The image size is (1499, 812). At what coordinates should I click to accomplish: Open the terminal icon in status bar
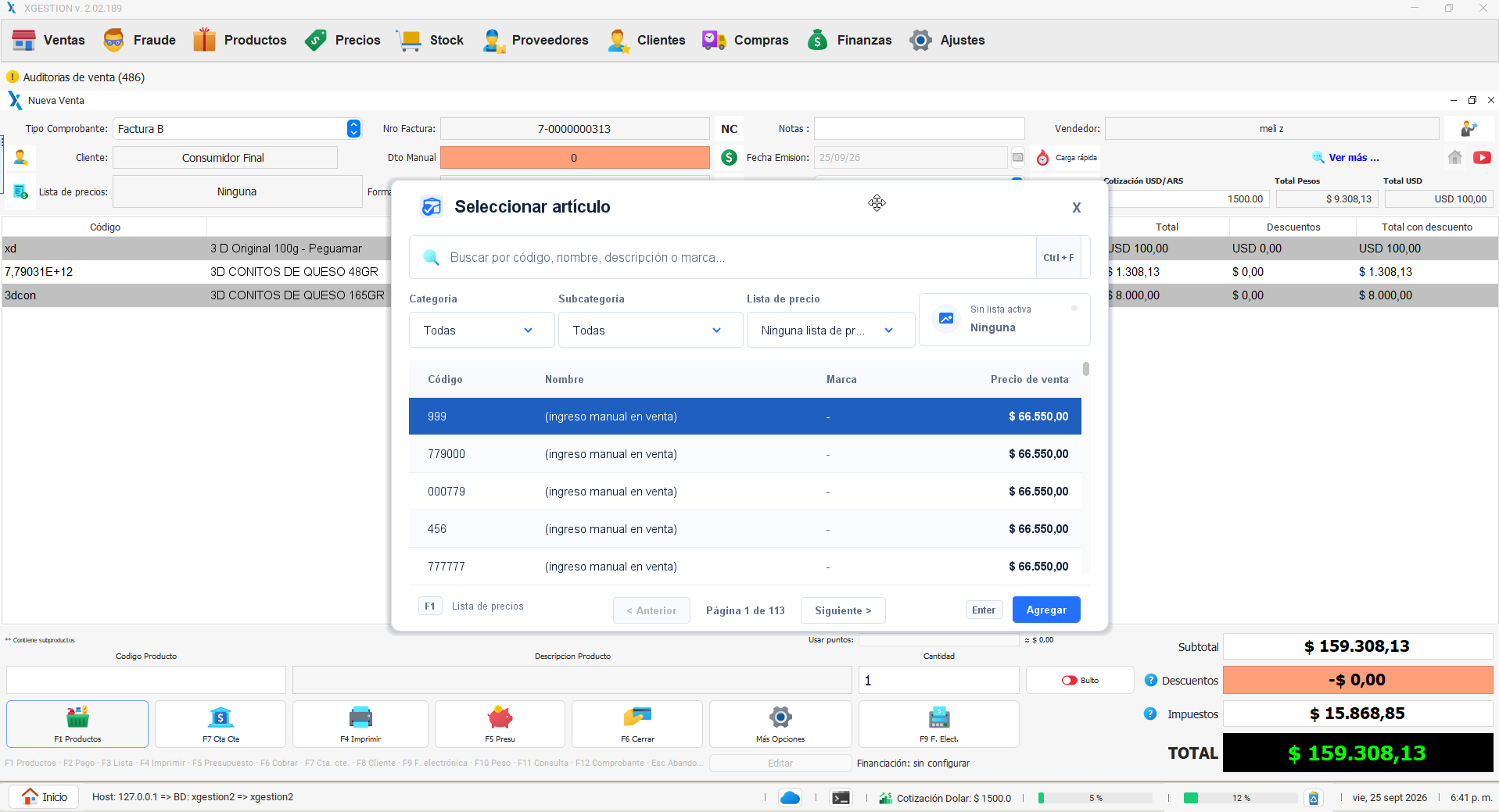(841, 798)
